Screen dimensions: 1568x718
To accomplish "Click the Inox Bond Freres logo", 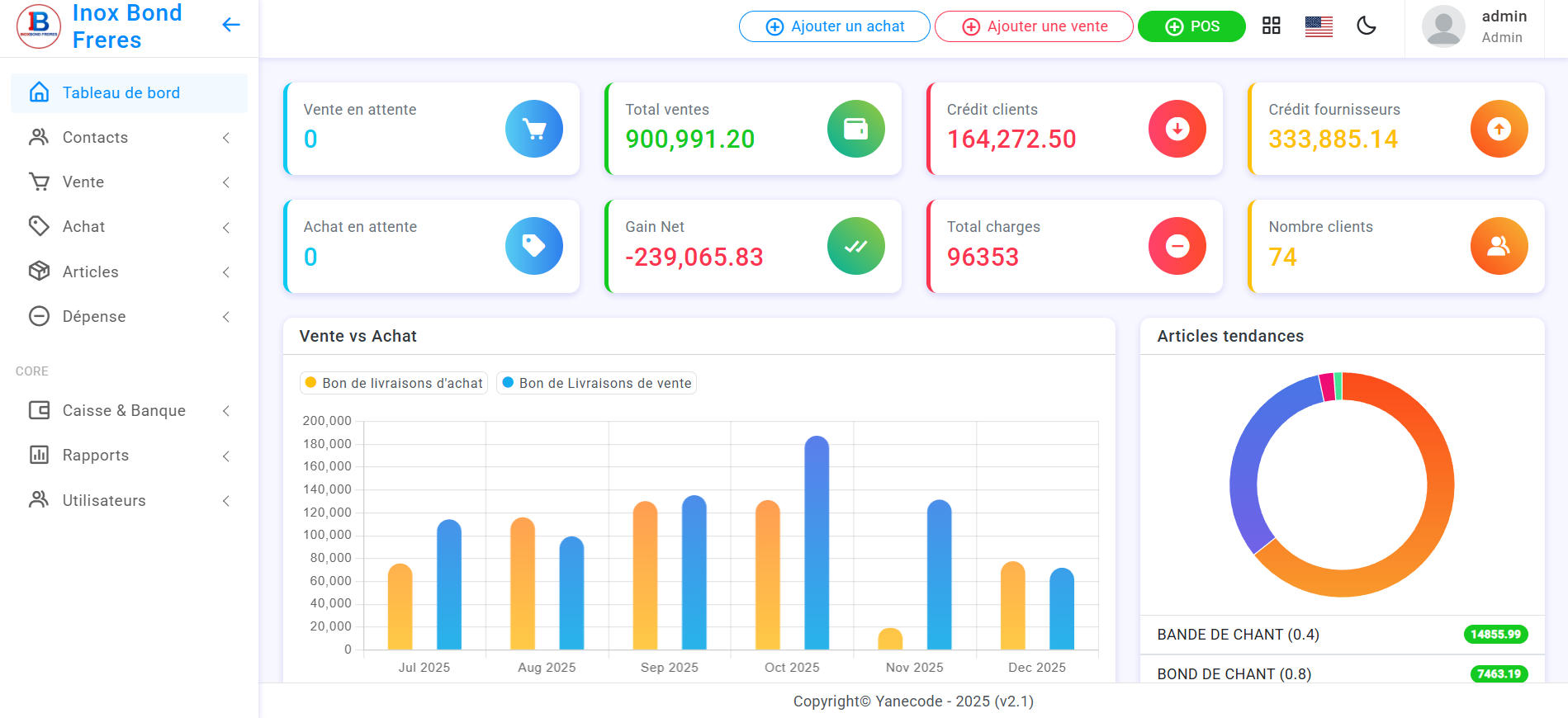I will [x=39, y=26].
